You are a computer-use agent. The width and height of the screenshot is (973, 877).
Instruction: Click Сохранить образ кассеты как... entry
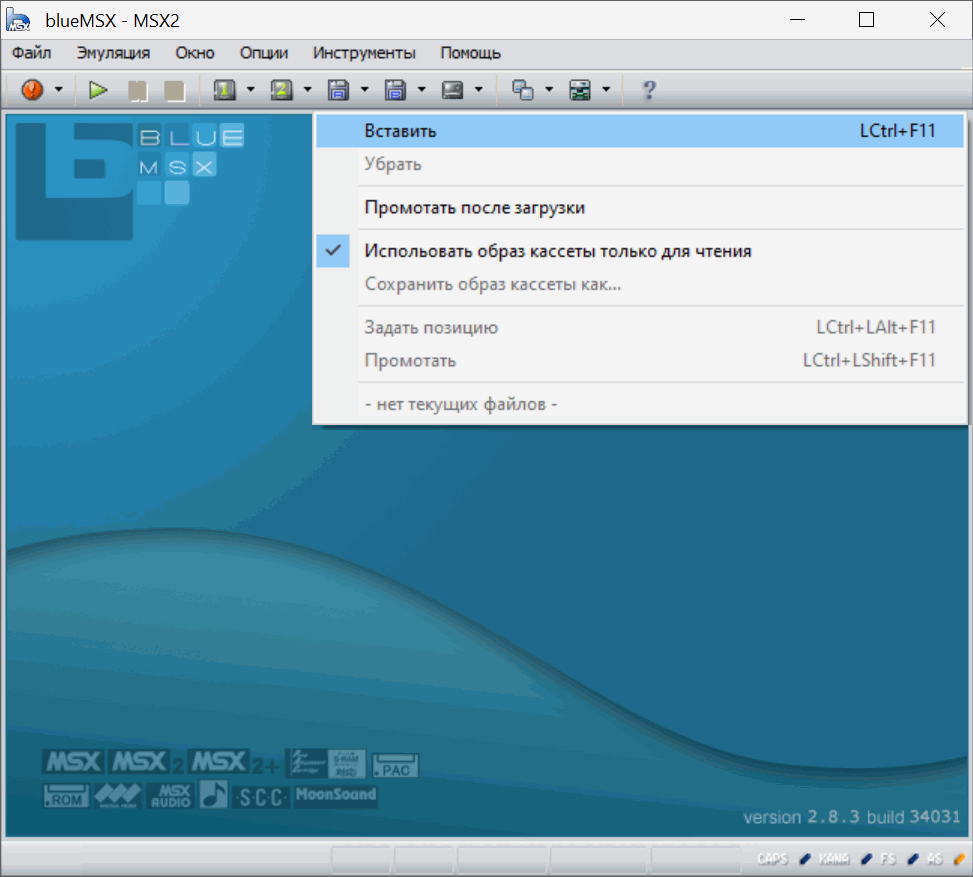[640, 284]
